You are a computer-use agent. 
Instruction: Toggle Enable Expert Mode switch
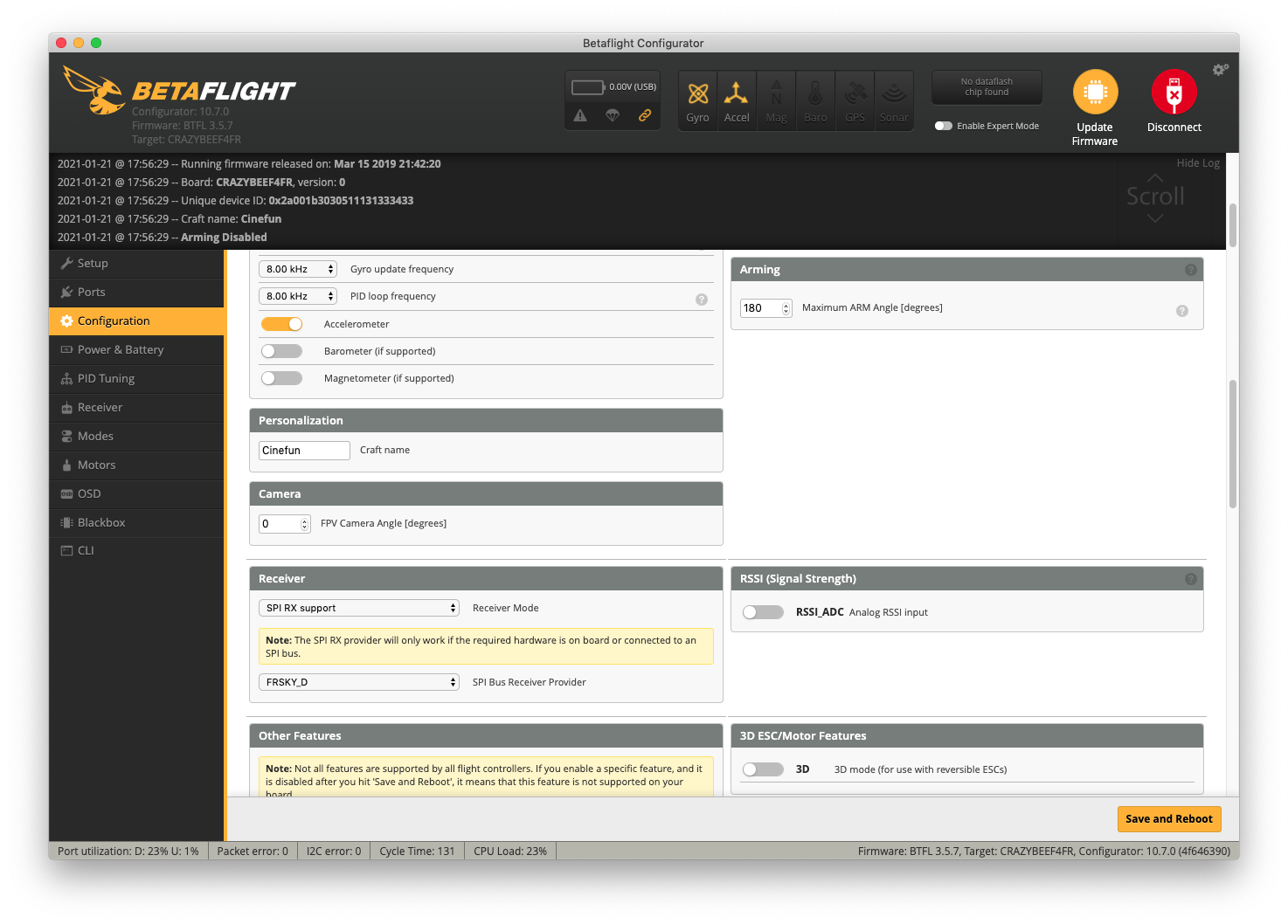coord(944,126)
